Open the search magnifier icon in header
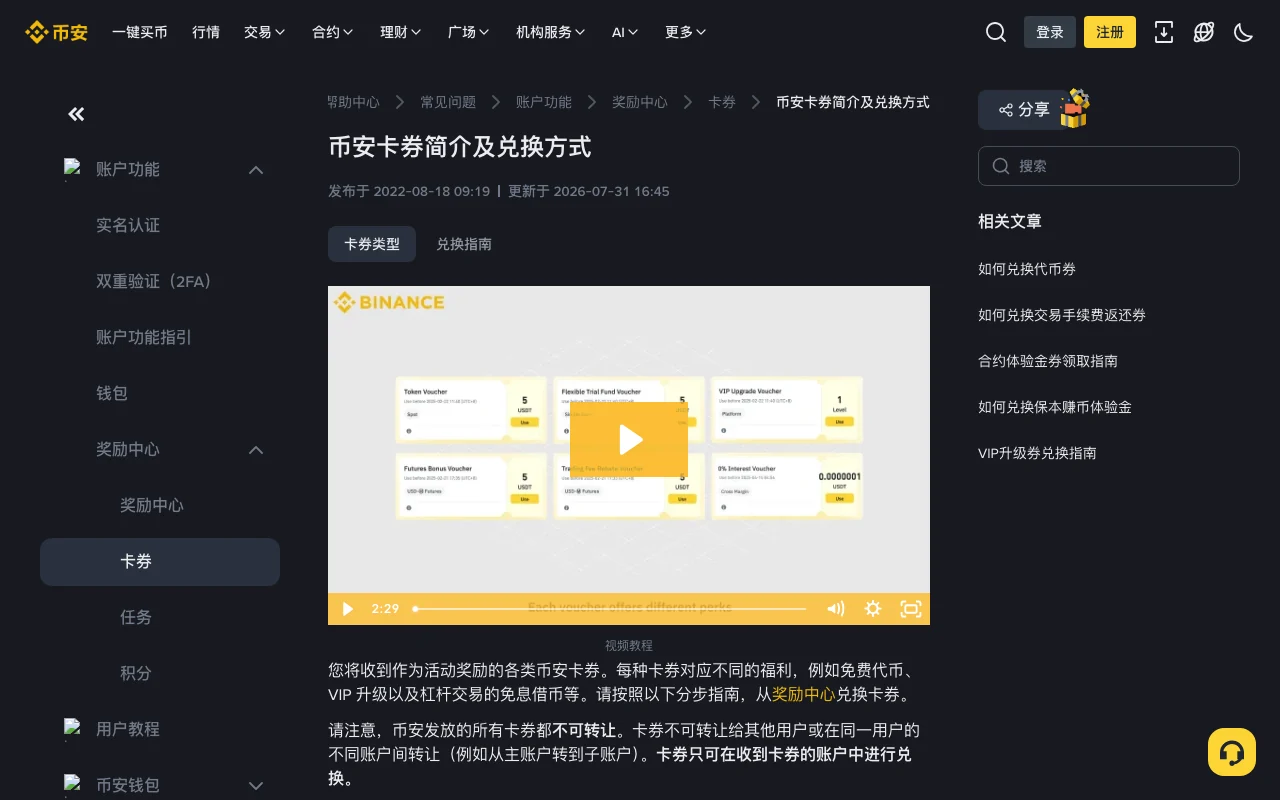The image size is (1280, 800). pos(996,32)
